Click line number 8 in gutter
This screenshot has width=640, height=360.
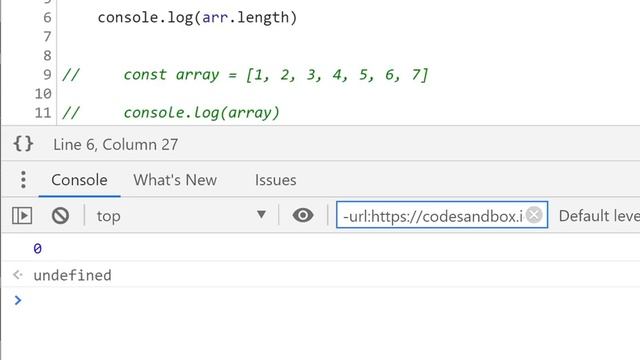click(47, 55)
